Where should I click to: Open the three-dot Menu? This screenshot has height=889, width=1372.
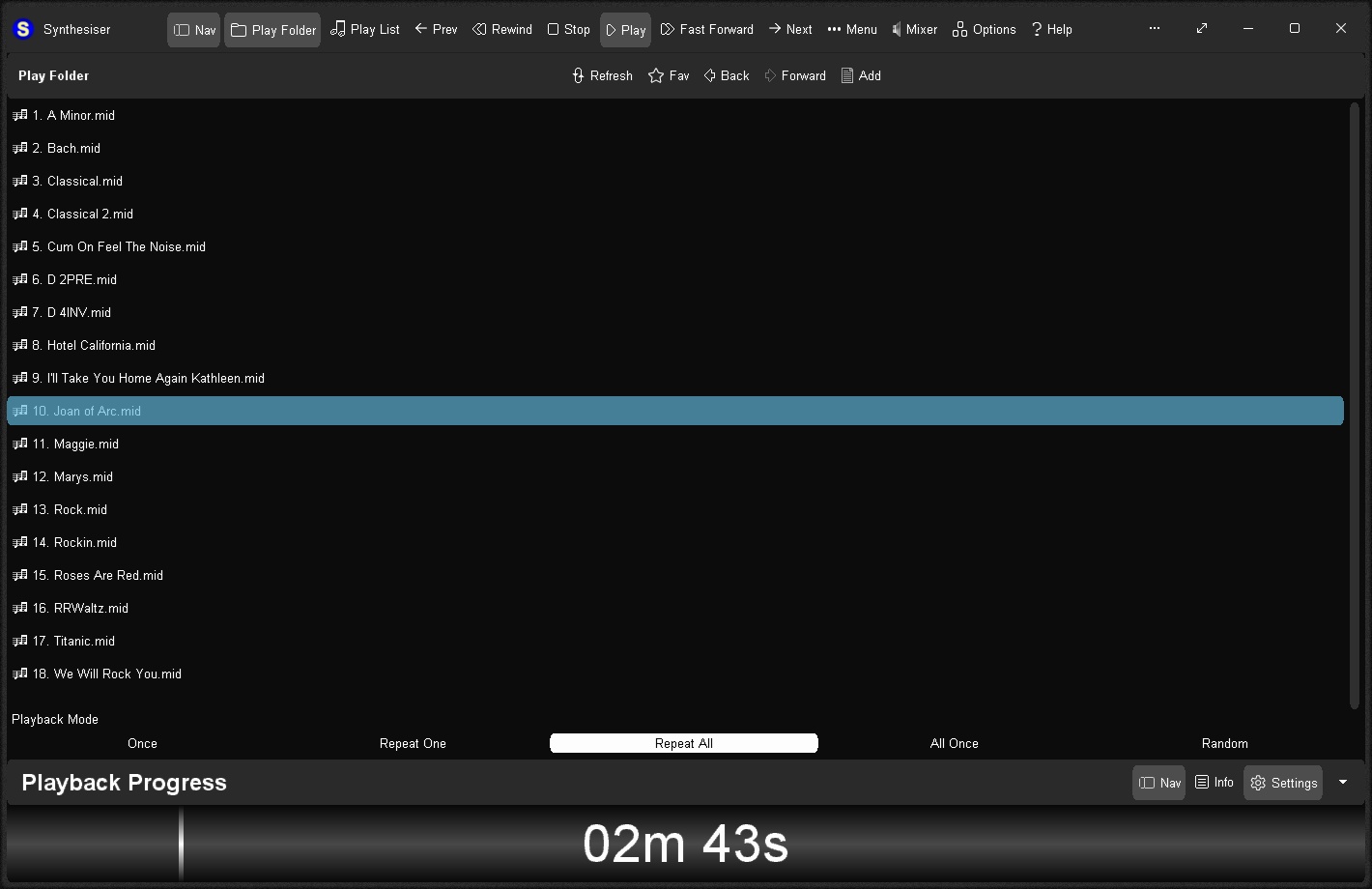pyautogui.click(x=851, y=30)
